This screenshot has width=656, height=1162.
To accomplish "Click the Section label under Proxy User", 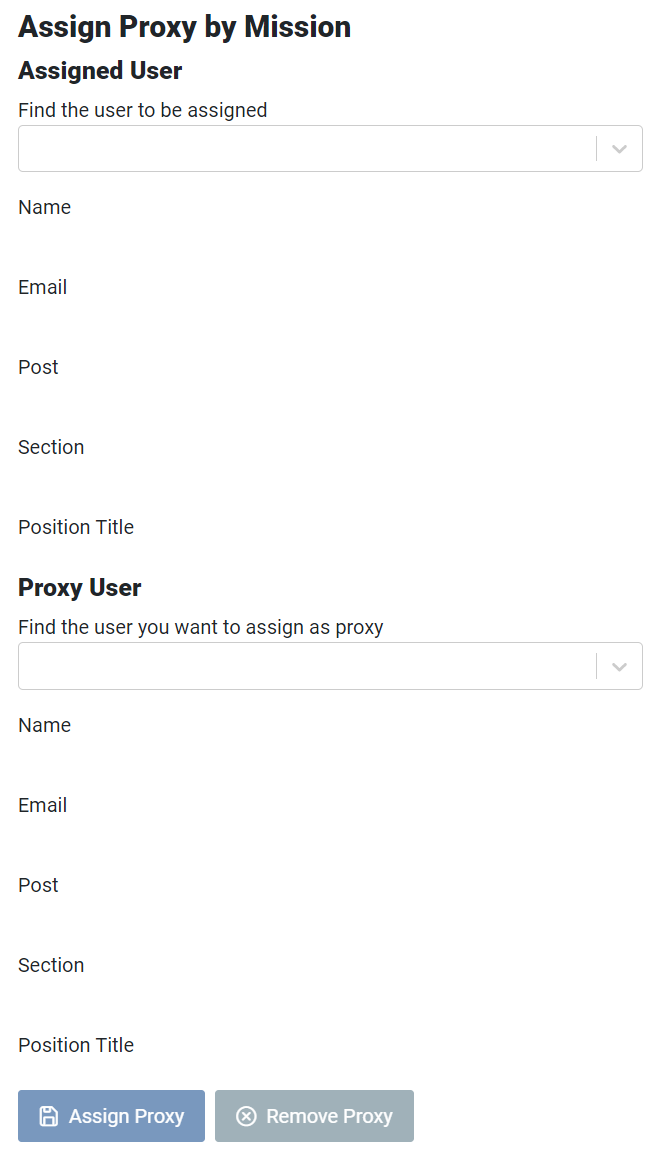I will click(x=51, y=966).
